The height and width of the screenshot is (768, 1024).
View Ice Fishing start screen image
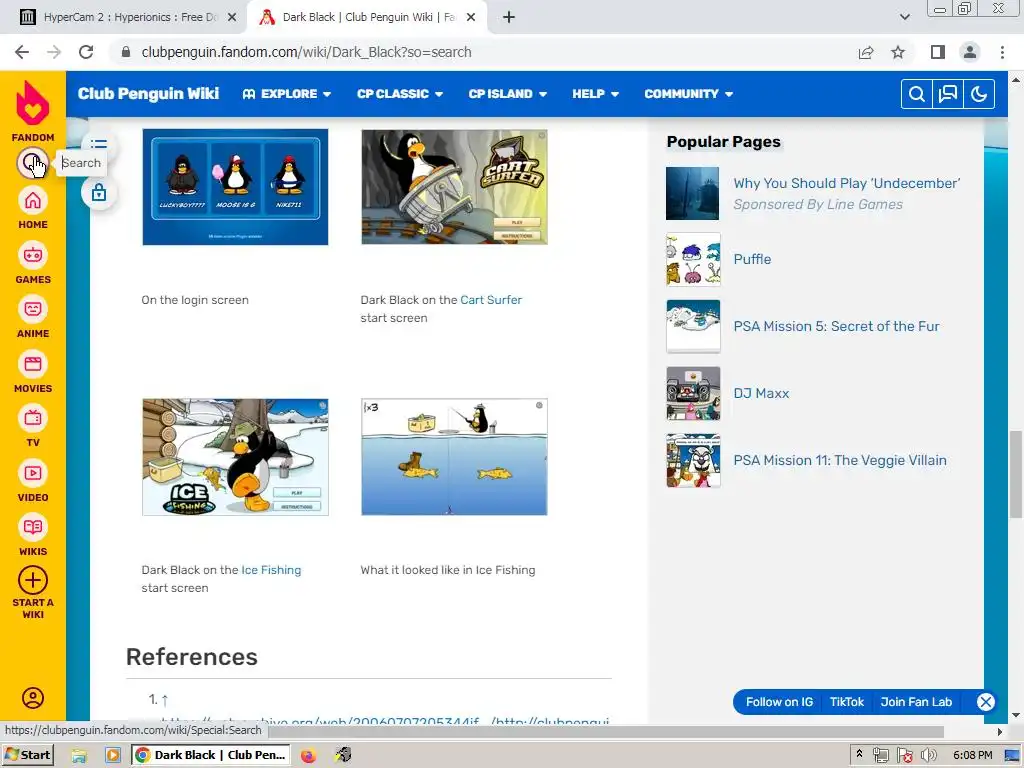(235, 457)
